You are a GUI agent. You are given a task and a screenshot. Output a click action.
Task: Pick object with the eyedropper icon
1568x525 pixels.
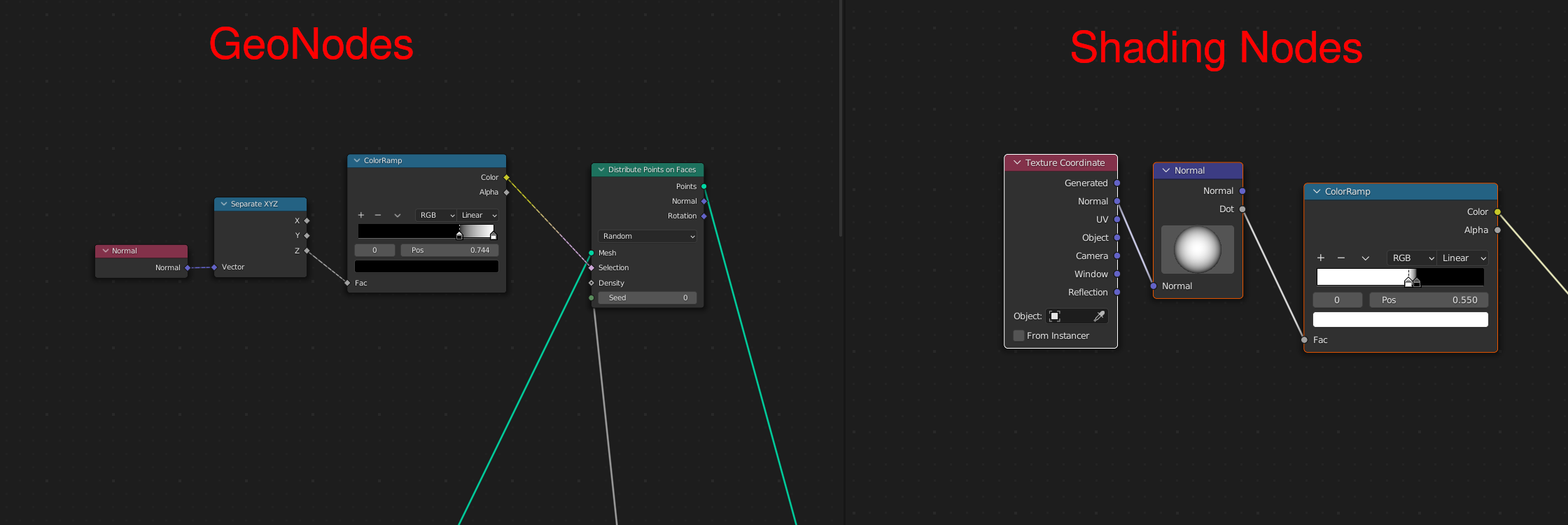tap(1099, 316)
